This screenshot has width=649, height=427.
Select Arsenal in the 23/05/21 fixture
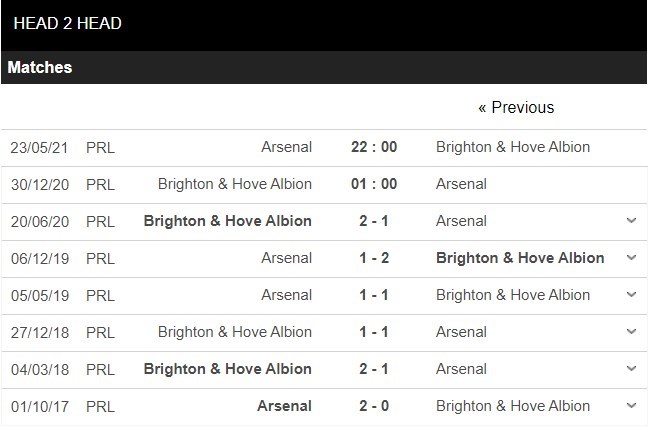pyautogui.click(x=285, y=147)
